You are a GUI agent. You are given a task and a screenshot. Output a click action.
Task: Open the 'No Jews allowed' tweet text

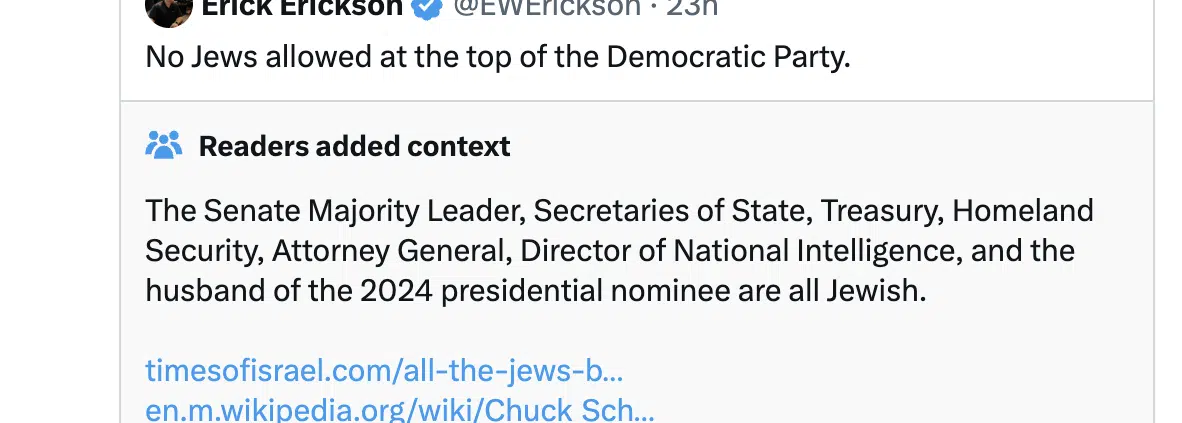[x=498, y=57]
